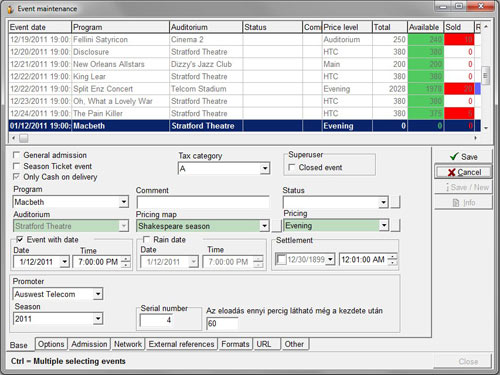Open the Pricing map dropdown Shakespeare season
The image size is (500, 375).
264,226
